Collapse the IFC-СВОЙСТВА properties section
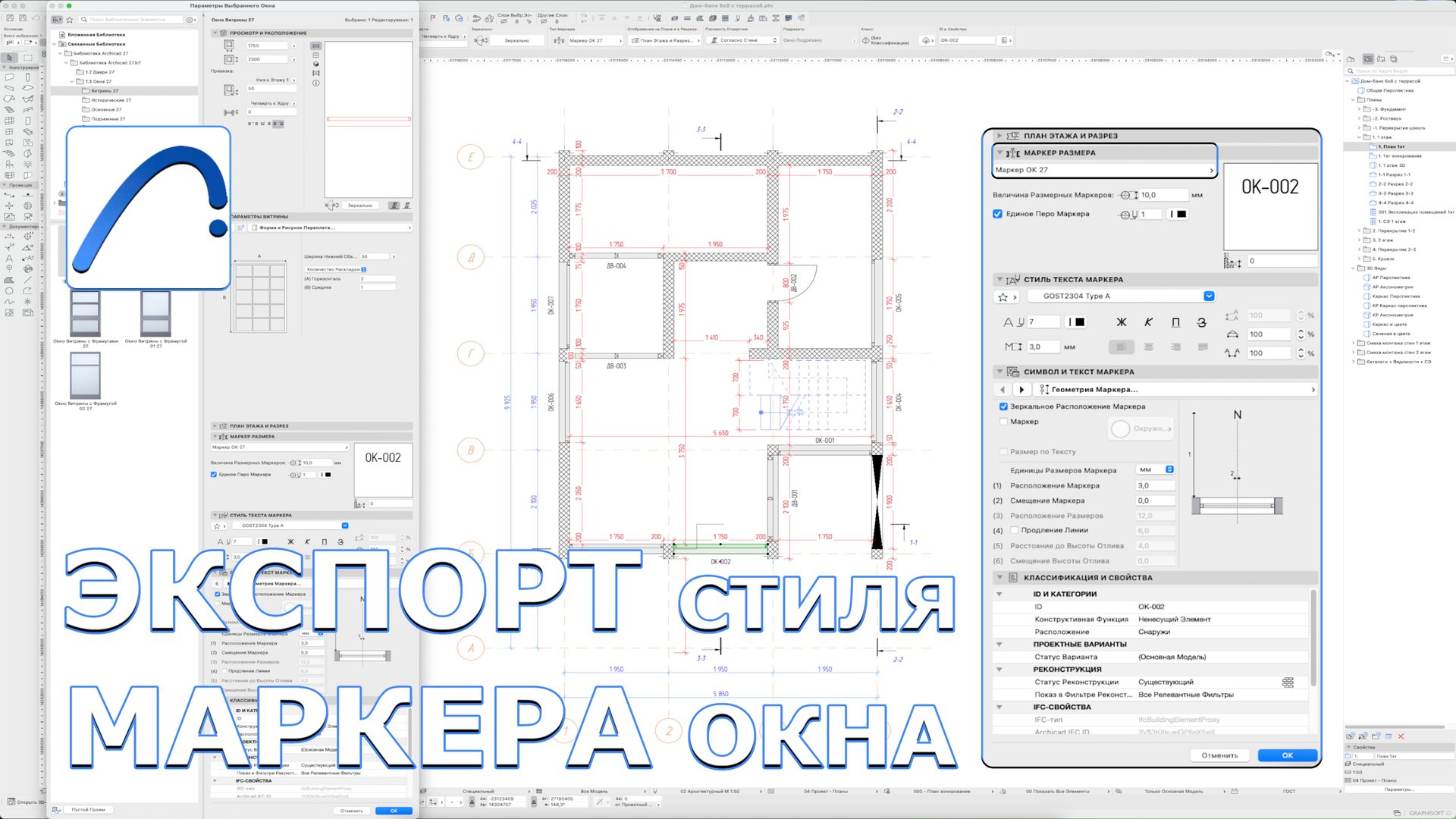 (1001, 707)
